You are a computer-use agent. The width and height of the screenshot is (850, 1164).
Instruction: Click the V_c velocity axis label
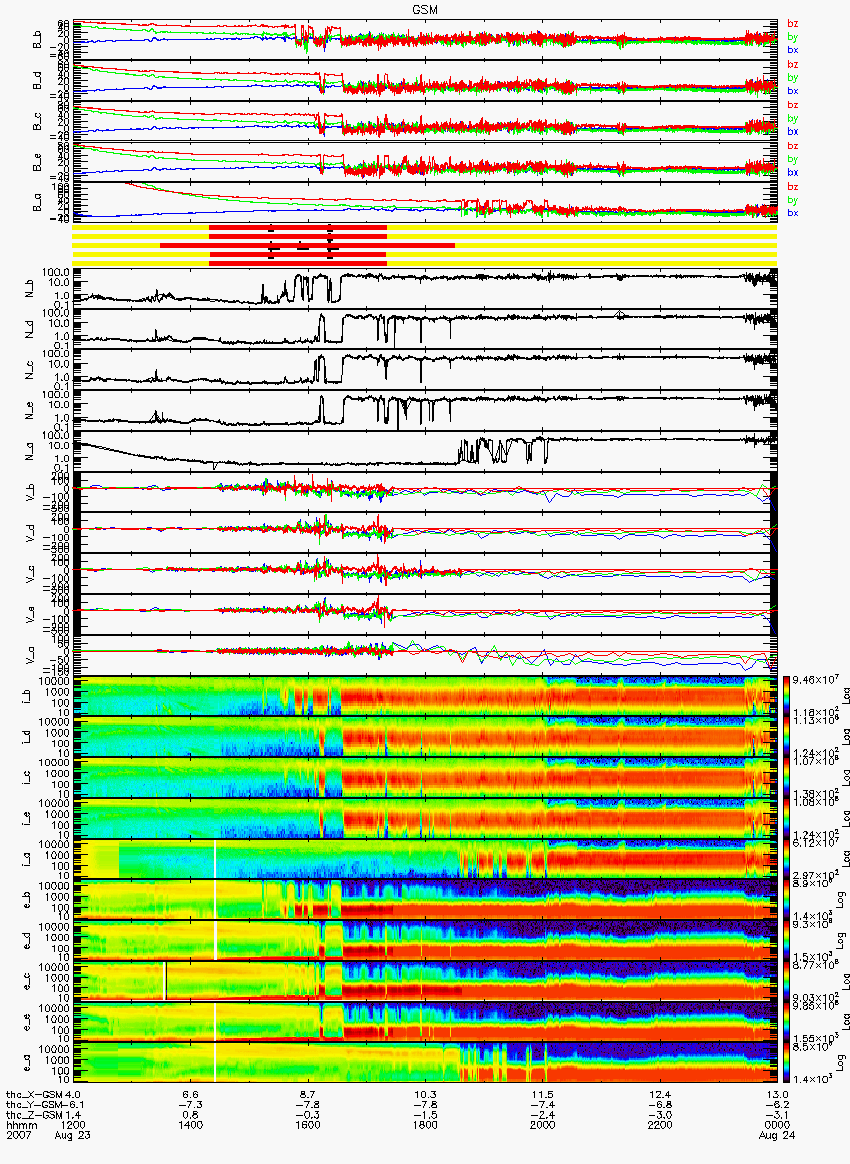tap(30, 573)
